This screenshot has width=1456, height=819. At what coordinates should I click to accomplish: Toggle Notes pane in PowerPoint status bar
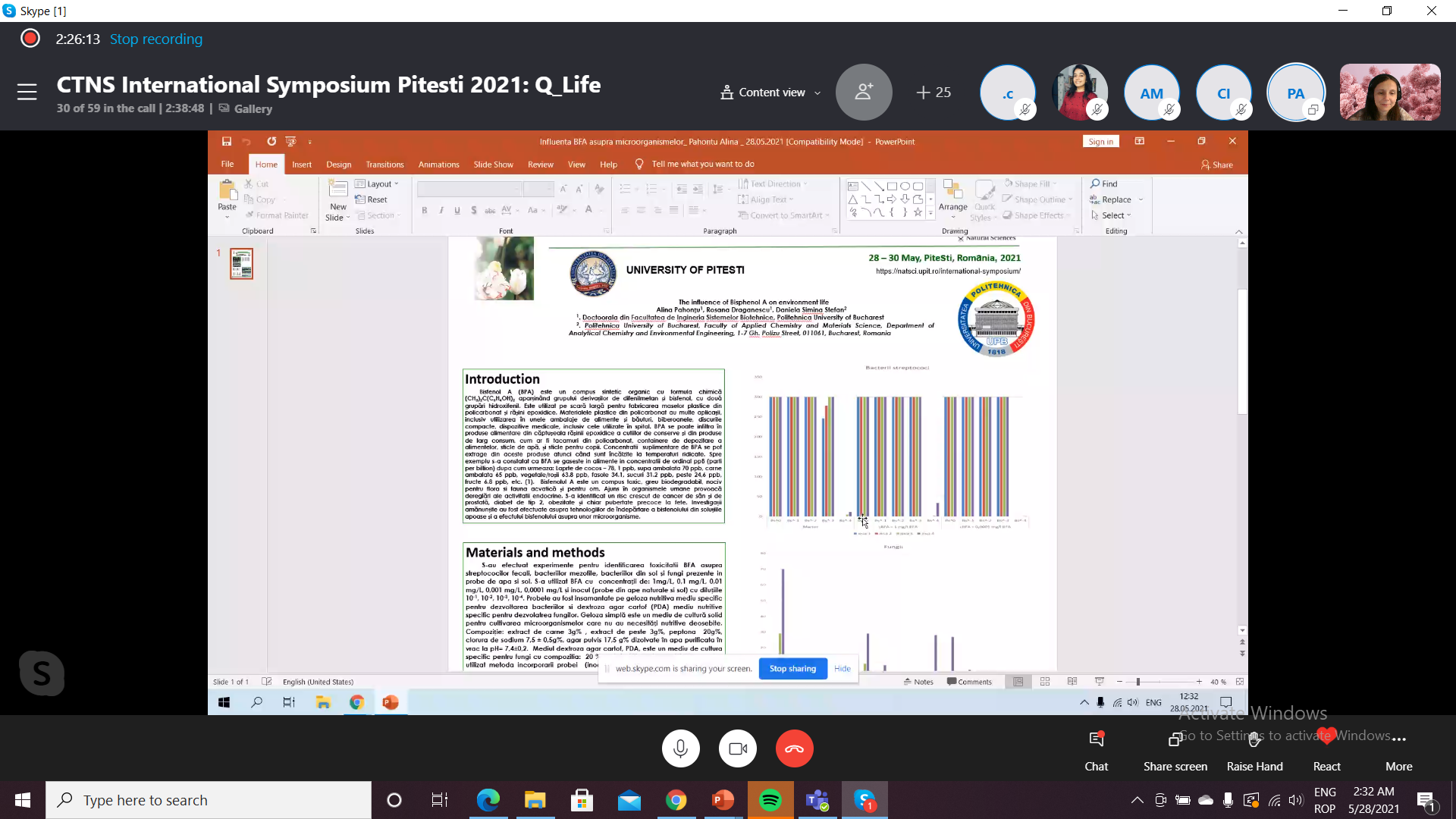pyautogui.click(x=918, y=682)
